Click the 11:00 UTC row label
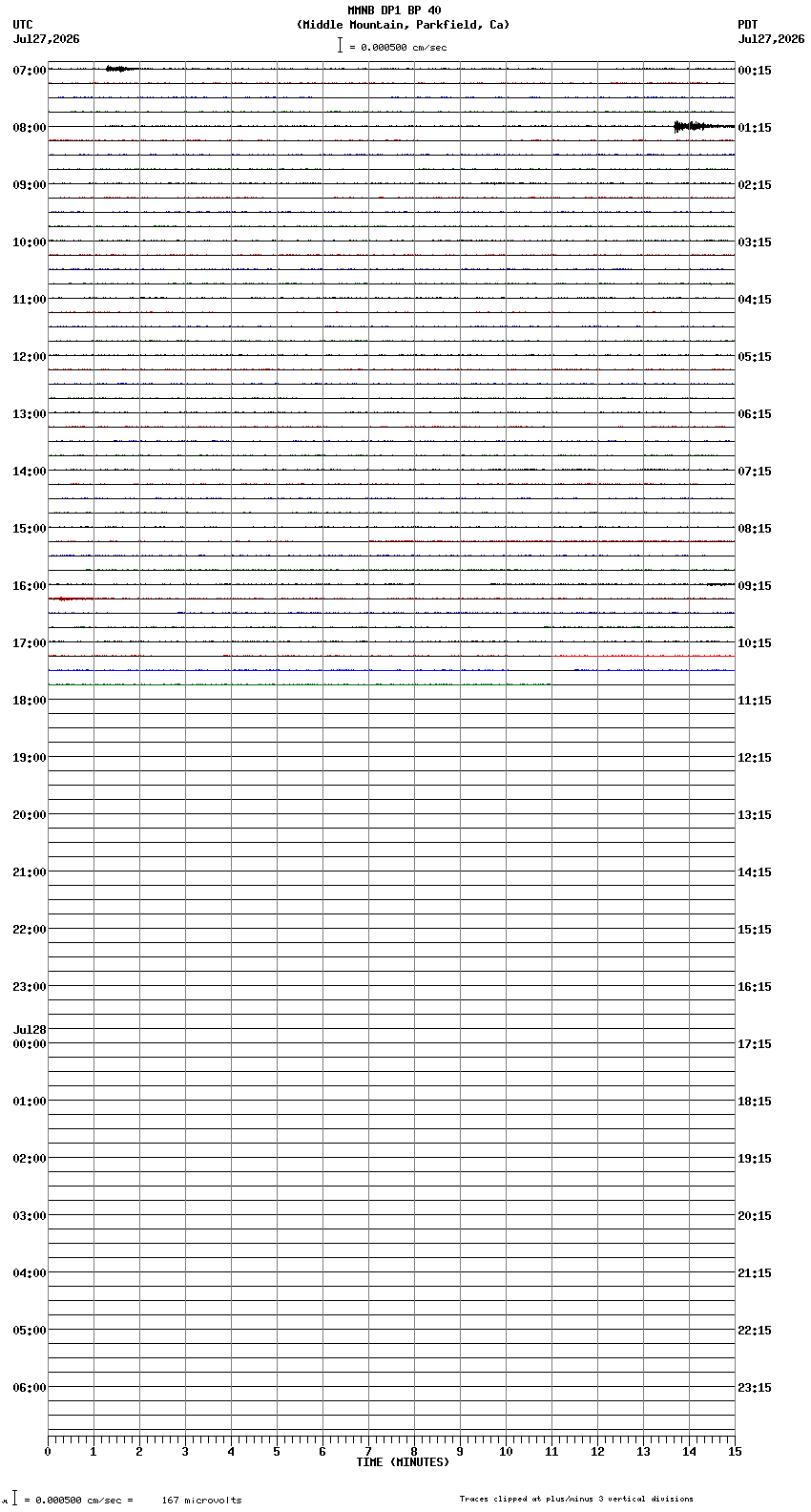The width and height of the screenshot is (811, 1512). pos(30,300)
